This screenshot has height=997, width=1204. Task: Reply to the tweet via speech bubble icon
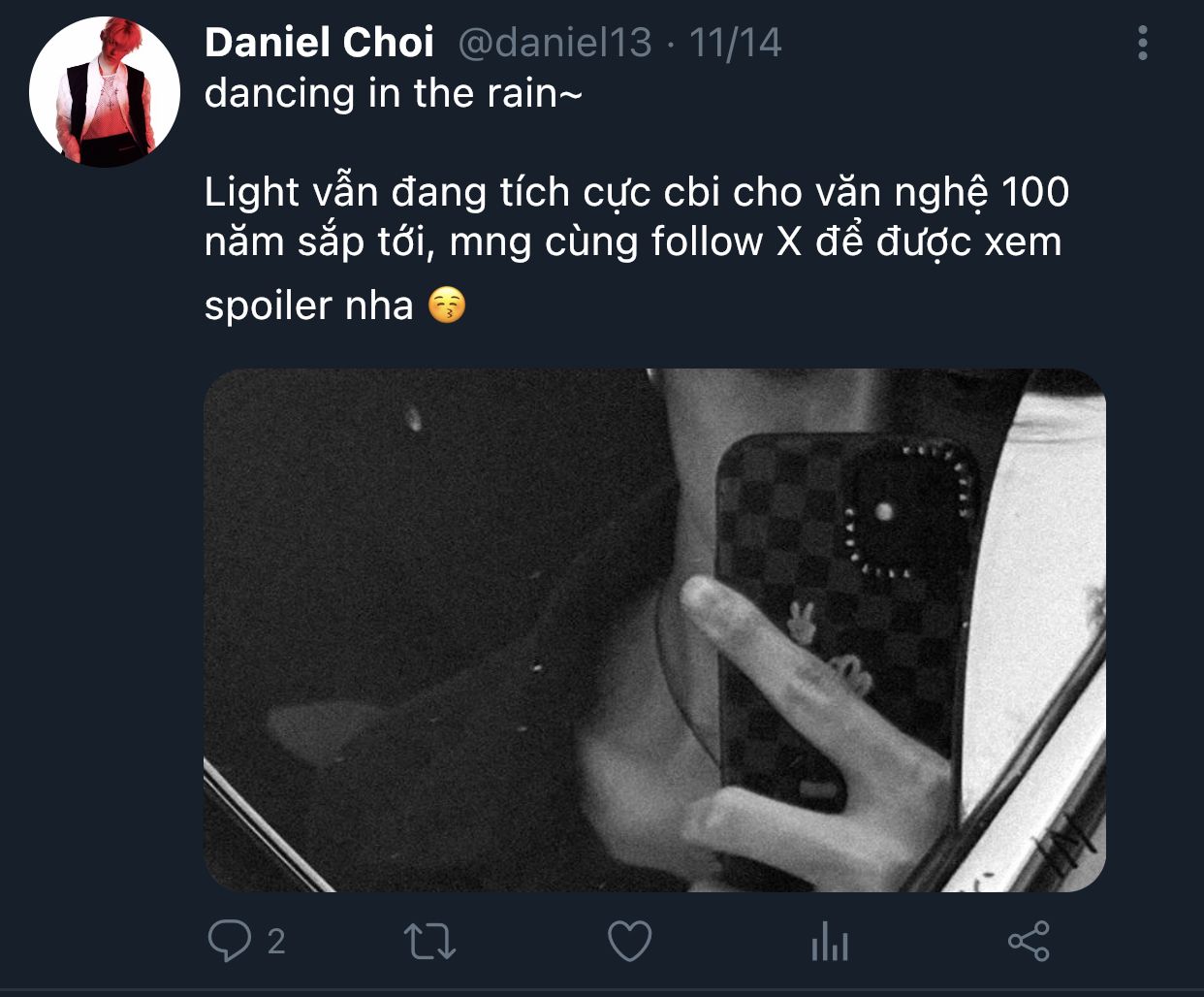point(230,941)
